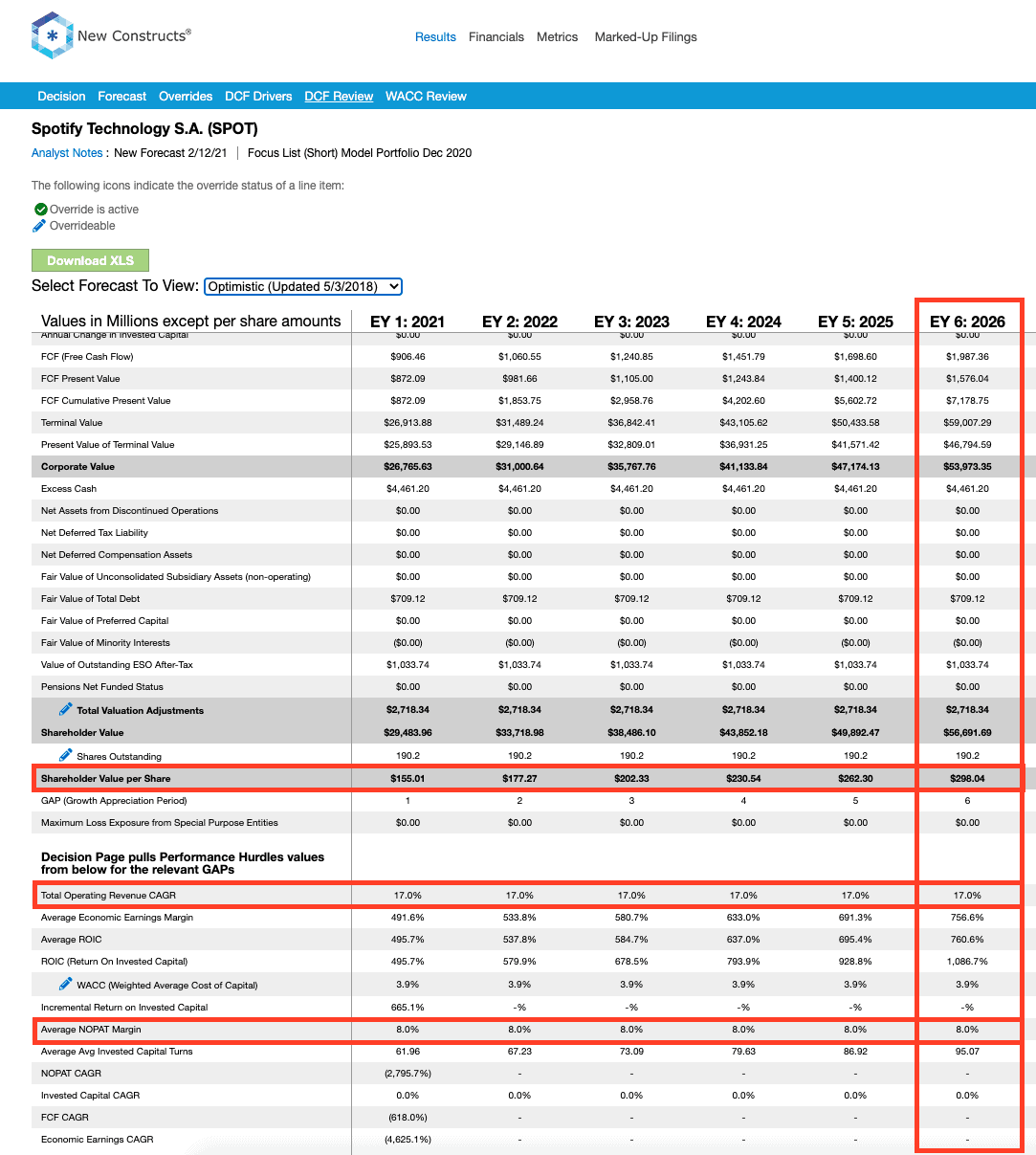Click FCF CAGR value (618.0%)

tap(408, 1118)
